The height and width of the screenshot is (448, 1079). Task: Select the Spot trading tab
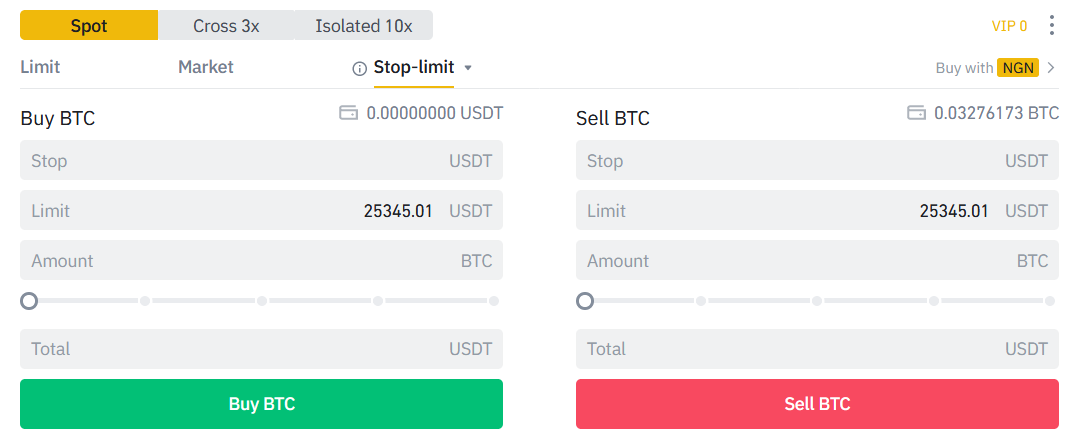click(89, 26)
